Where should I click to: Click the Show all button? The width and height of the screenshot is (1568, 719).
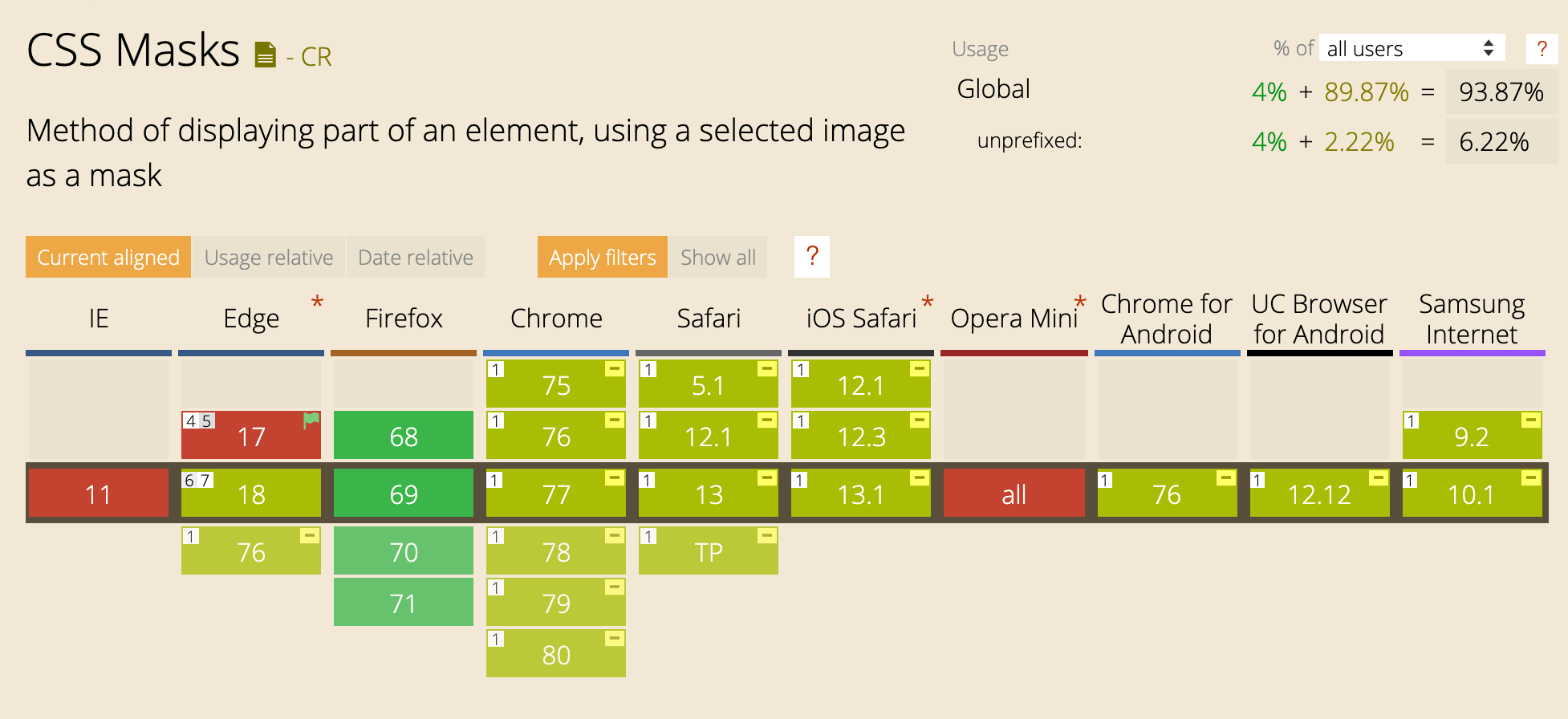point(718,257)
